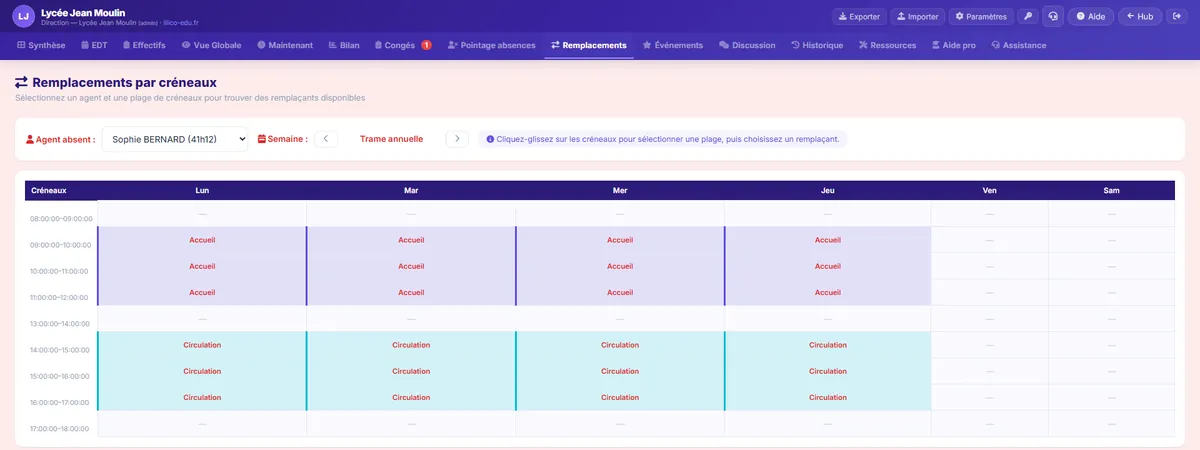Screen dimensions: 1200x450
Task: Select Monday 09:00 Accueil slot
Action: click(x=202, y=240)
